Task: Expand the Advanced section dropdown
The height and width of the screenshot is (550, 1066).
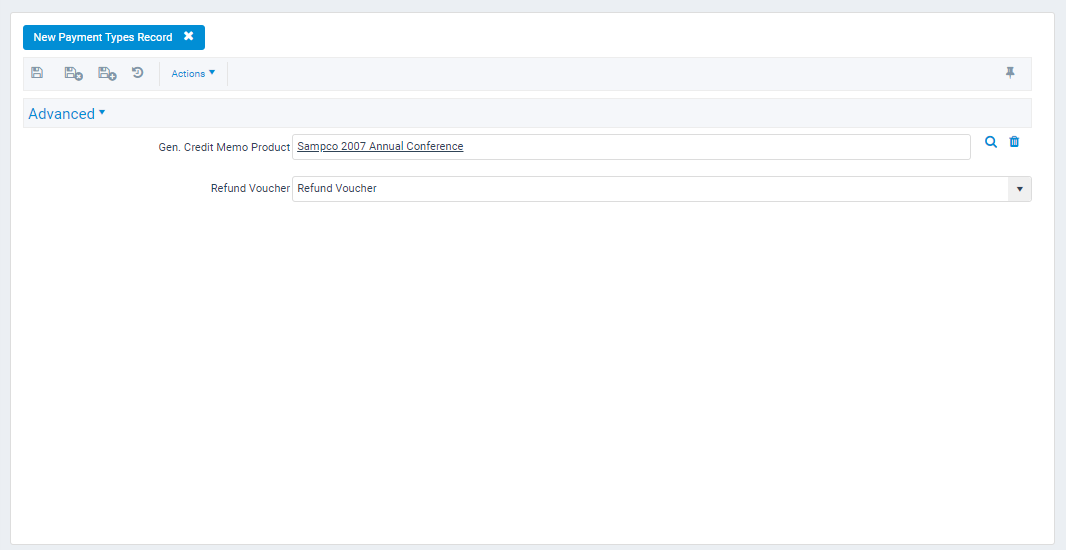Action: pyautogui.click(x=67, y=114)
